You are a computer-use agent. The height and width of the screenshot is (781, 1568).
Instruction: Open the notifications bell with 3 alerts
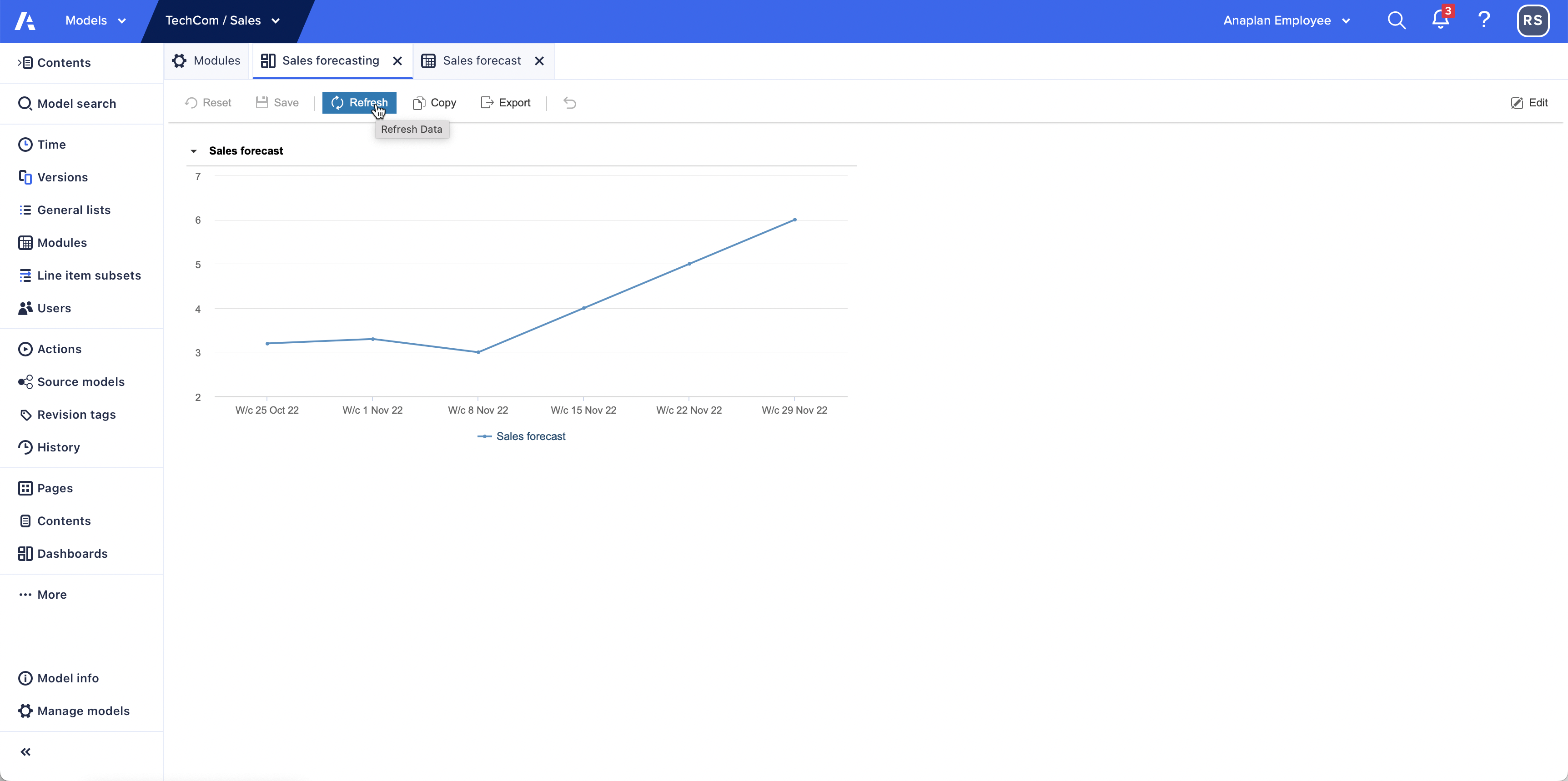click(x=1440, y=20)
